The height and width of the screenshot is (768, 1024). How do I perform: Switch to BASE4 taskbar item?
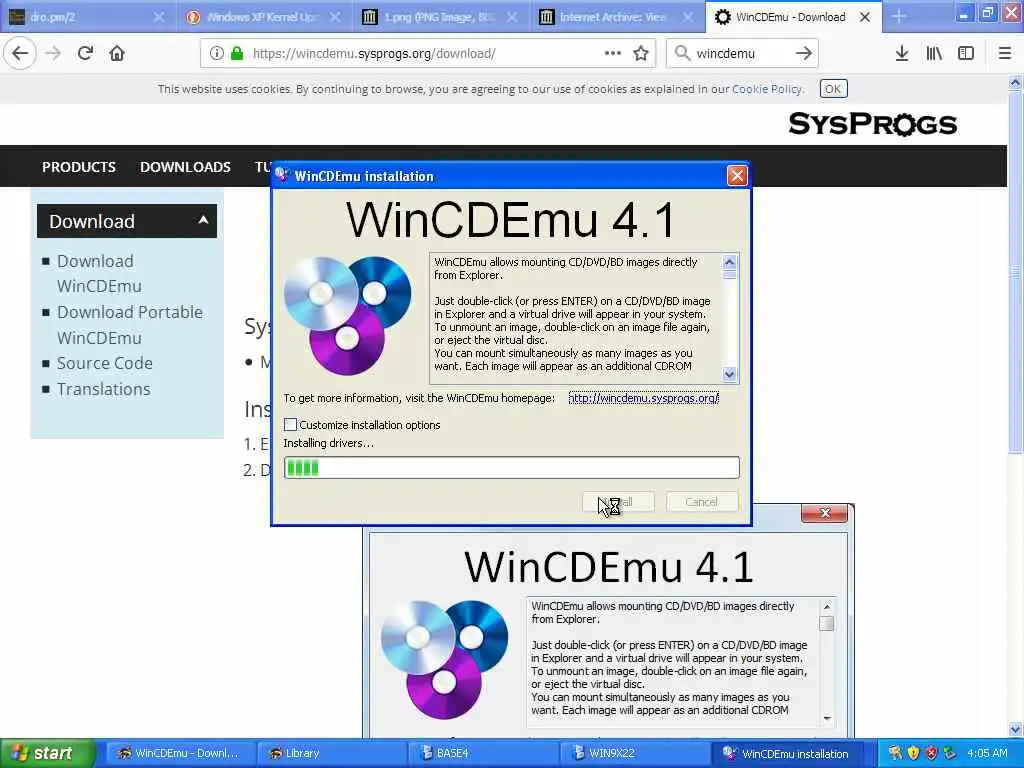click(x=482, y=753)
